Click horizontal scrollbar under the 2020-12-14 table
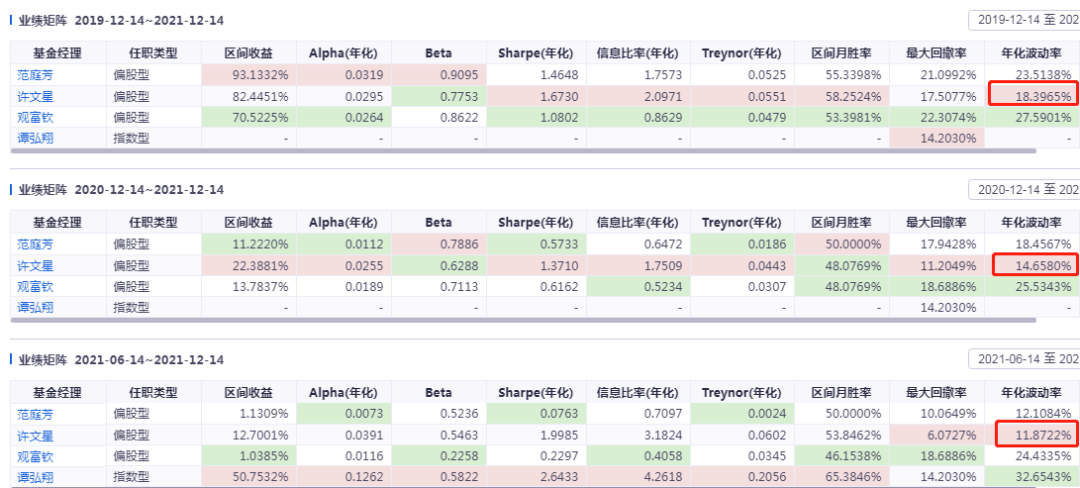Image resolution: width=1080 pixels, height=488 pixels. coord(523,320)
